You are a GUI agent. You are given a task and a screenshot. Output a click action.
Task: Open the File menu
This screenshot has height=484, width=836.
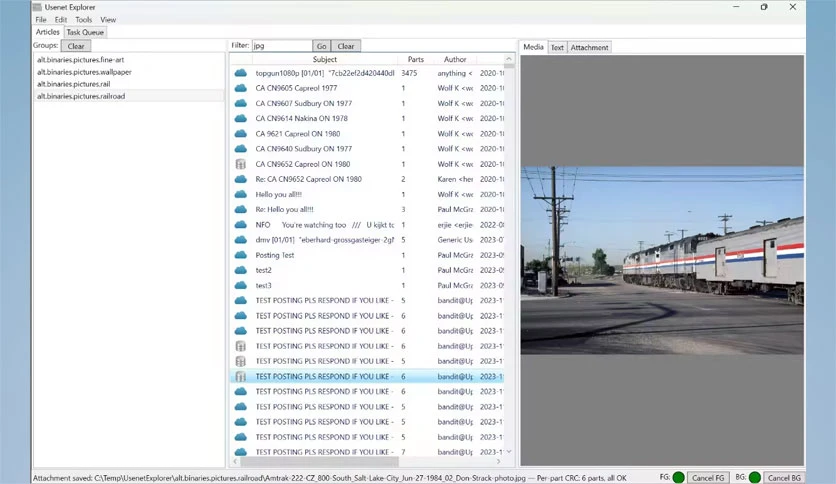(x=41, y=20)
